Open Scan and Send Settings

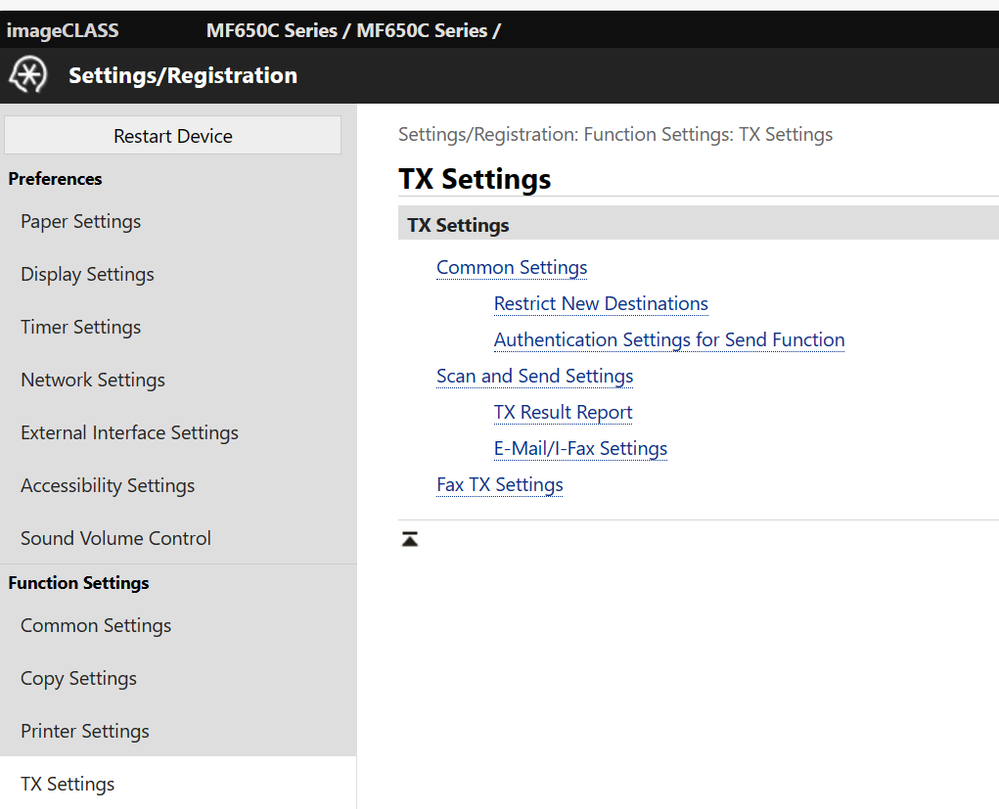(x=534, y=376)
